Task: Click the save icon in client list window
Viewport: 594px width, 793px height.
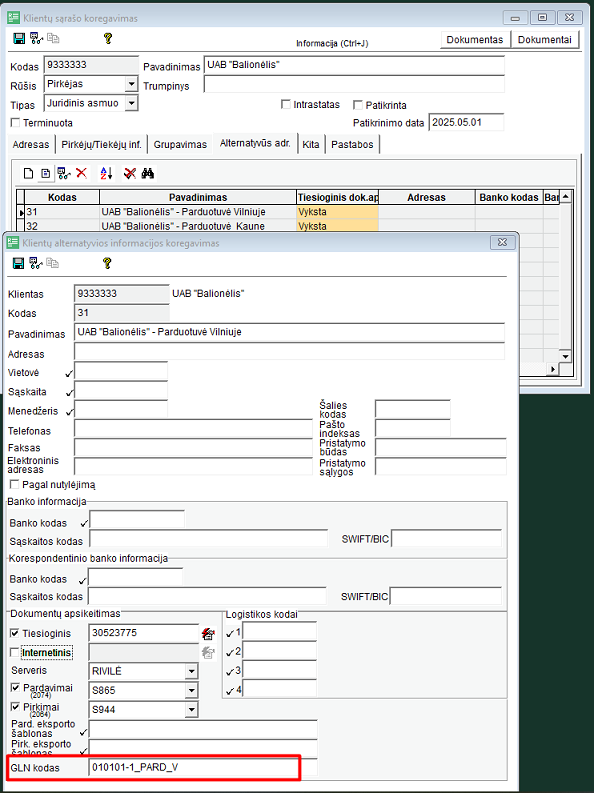Action: (19, 38)
